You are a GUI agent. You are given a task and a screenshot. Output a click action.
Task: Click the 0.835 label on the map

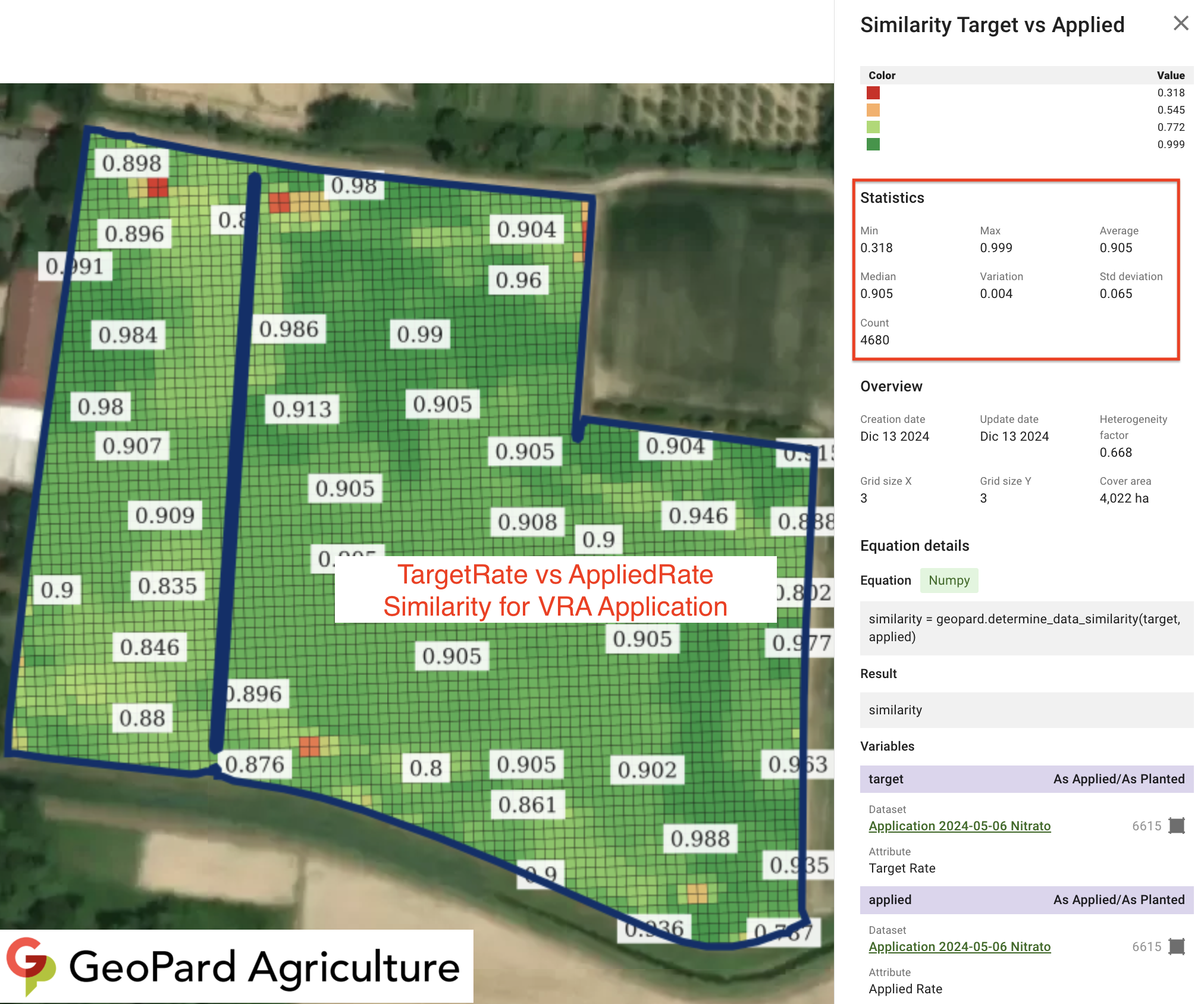[x=167, y=586]
